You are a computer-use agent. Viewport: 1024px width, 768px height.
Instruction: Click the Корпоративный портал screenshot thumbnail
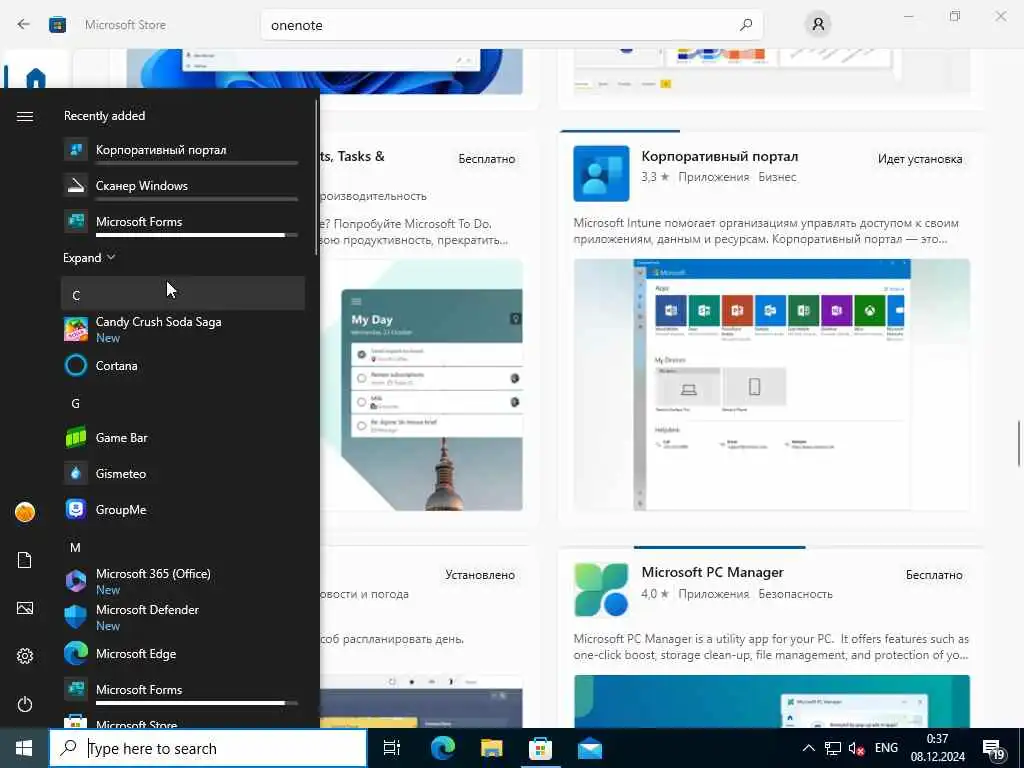tap(771, 385)
